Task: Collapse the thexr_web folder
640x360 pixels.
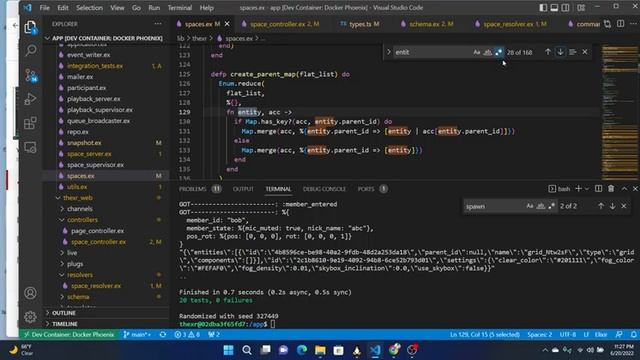Action: click(78, 198)
